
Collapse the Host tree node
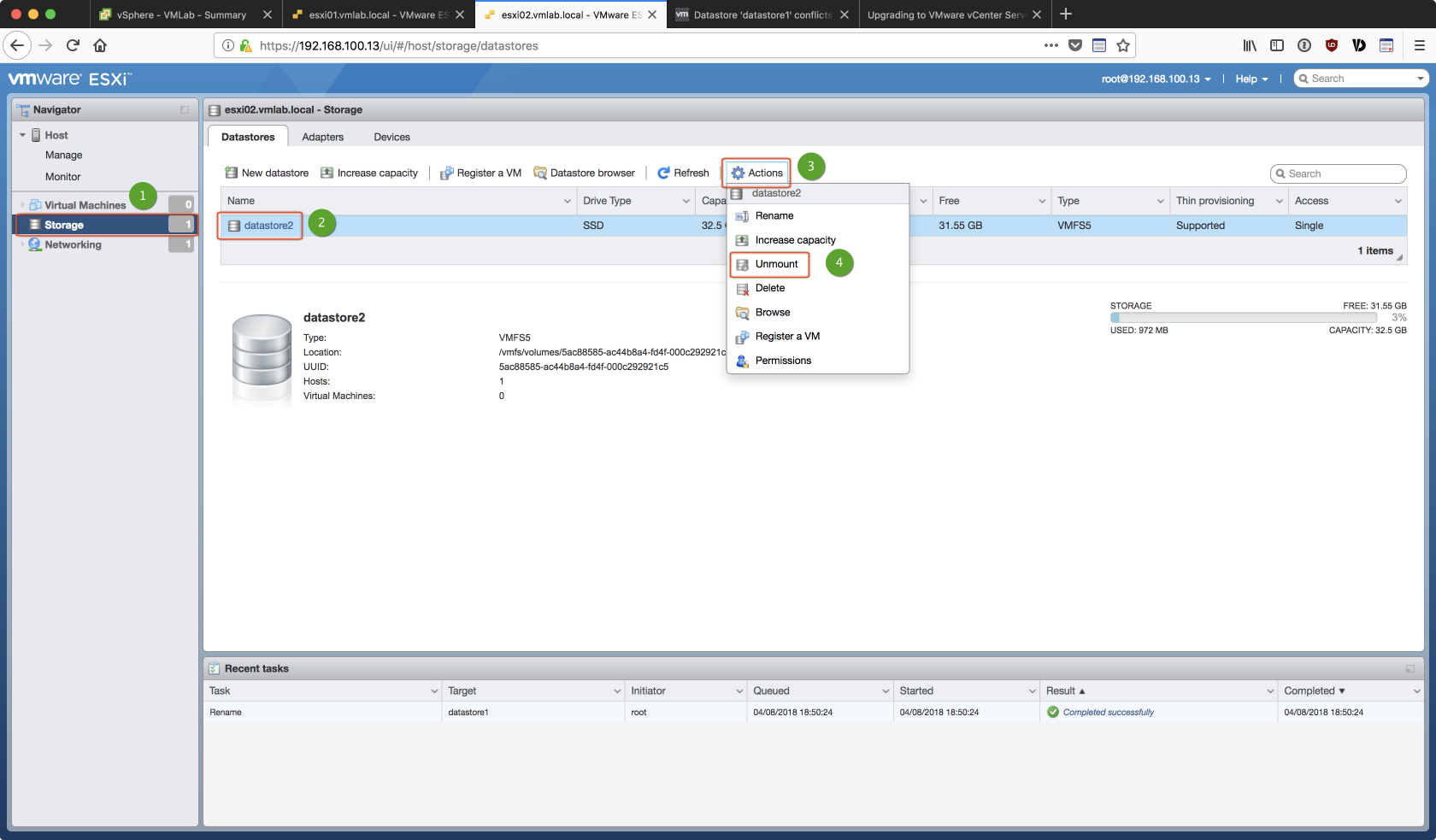[x=23, y=135]
